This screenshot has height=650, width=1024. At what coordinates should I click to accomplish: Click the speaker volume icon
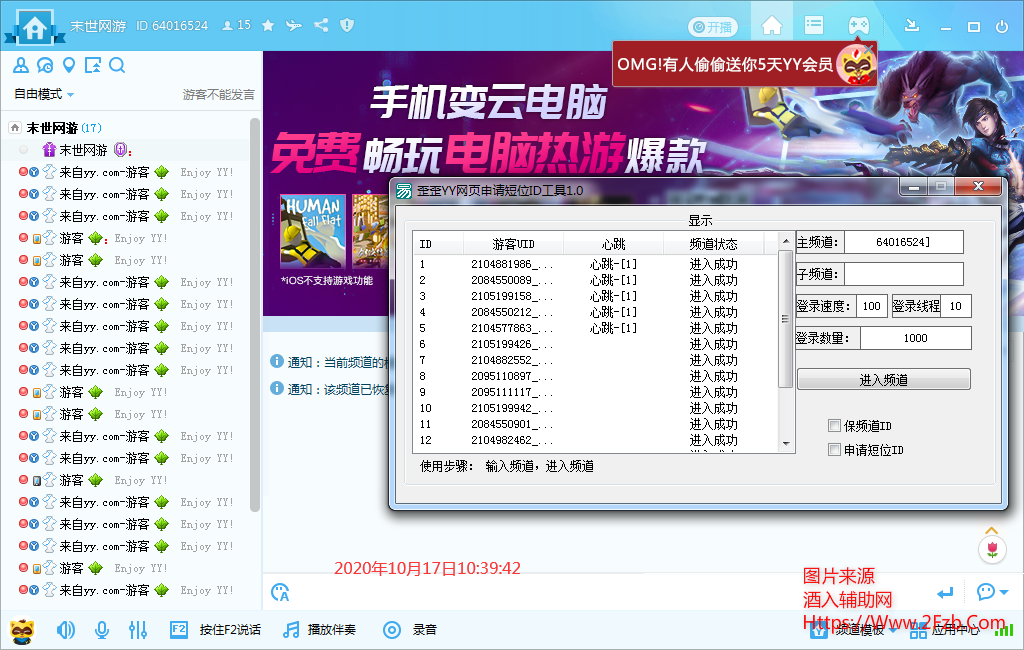point(65,630)
